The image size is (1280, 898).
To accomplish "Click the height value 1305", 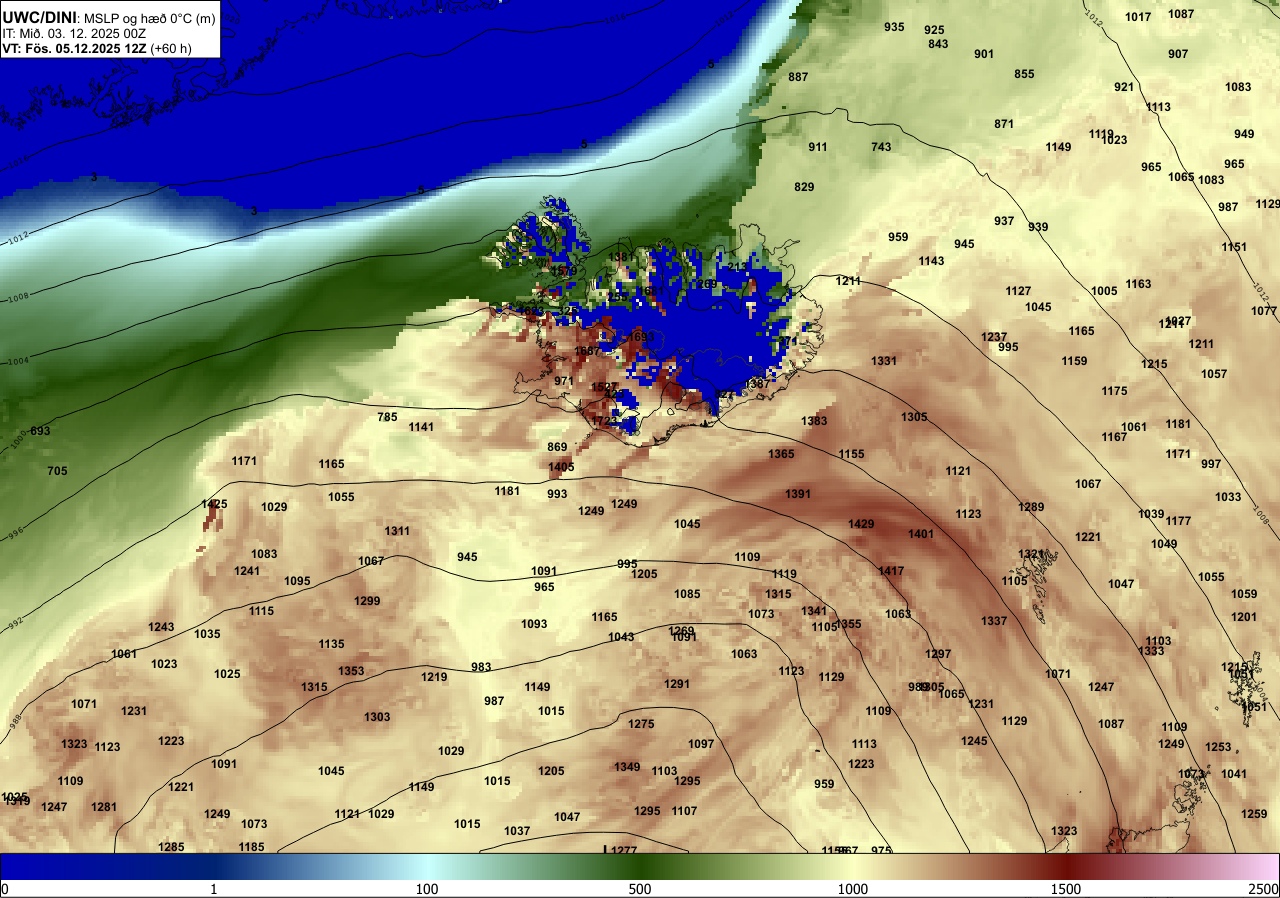I will [914, 417].
